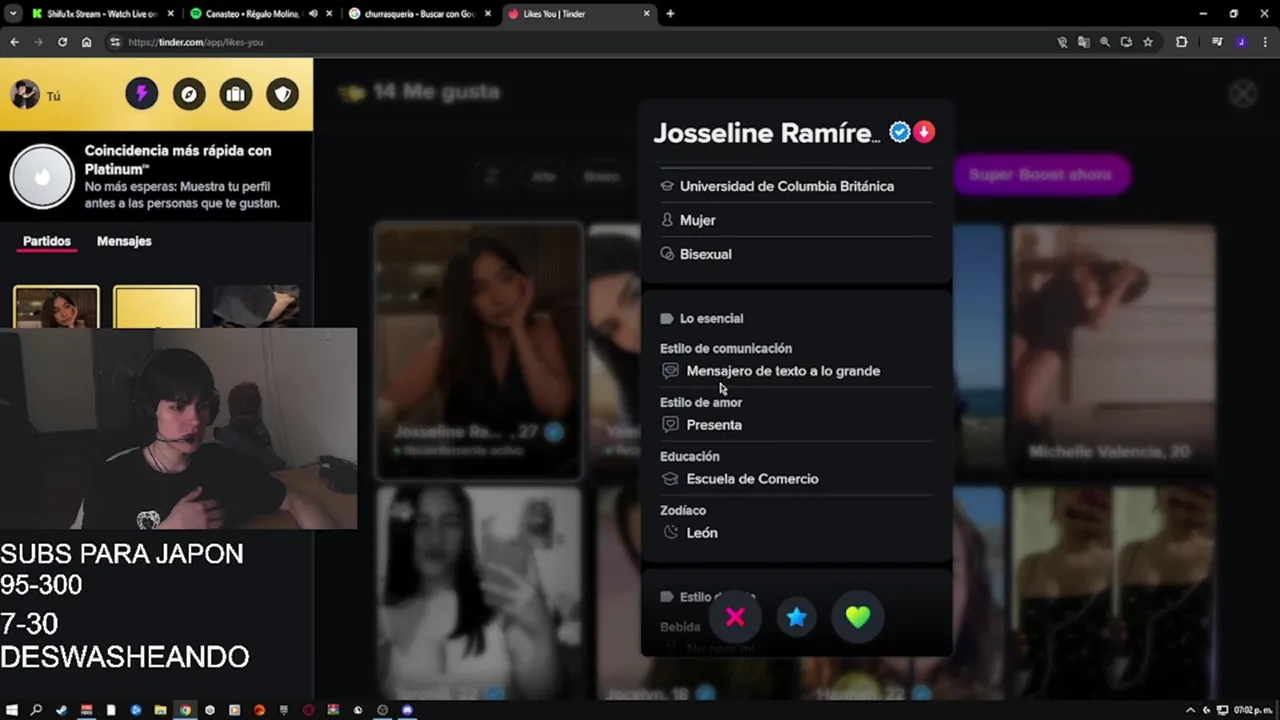Go back in browser history
The image size is (1280, 720).
[x=14, y=42]
